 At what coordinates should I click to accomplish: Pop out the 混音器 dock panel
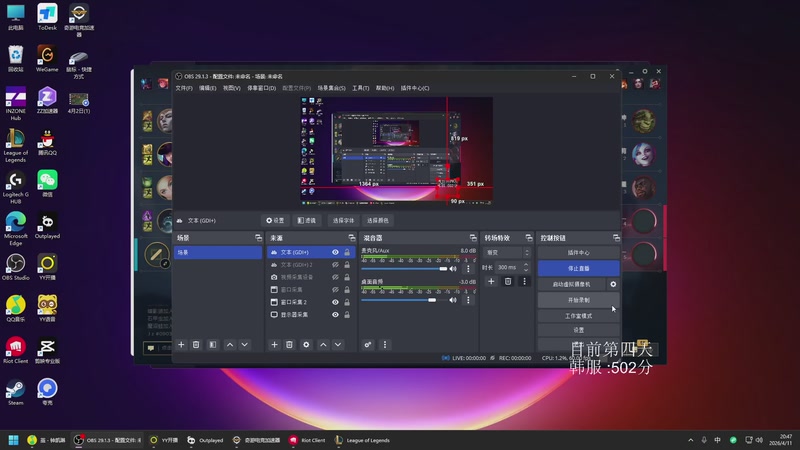[473, 238]
